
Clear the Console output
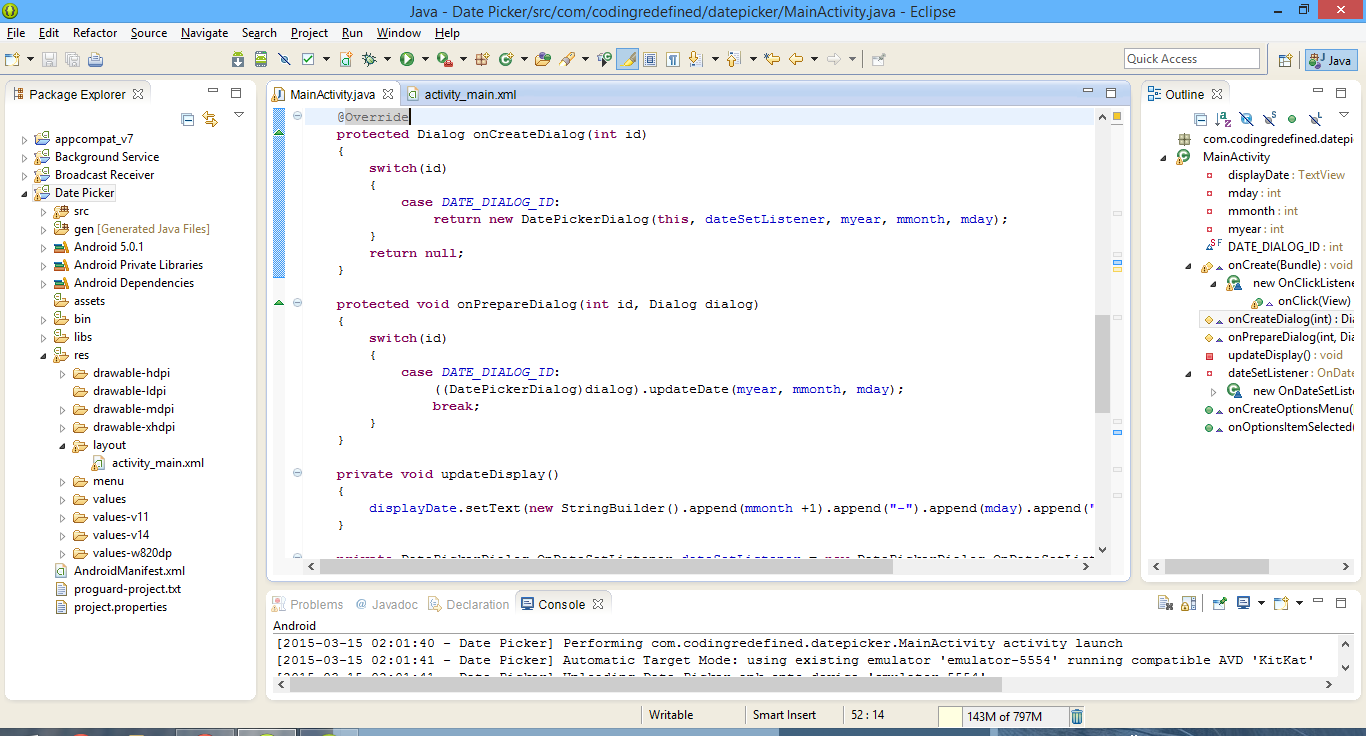click(1166, 602)
